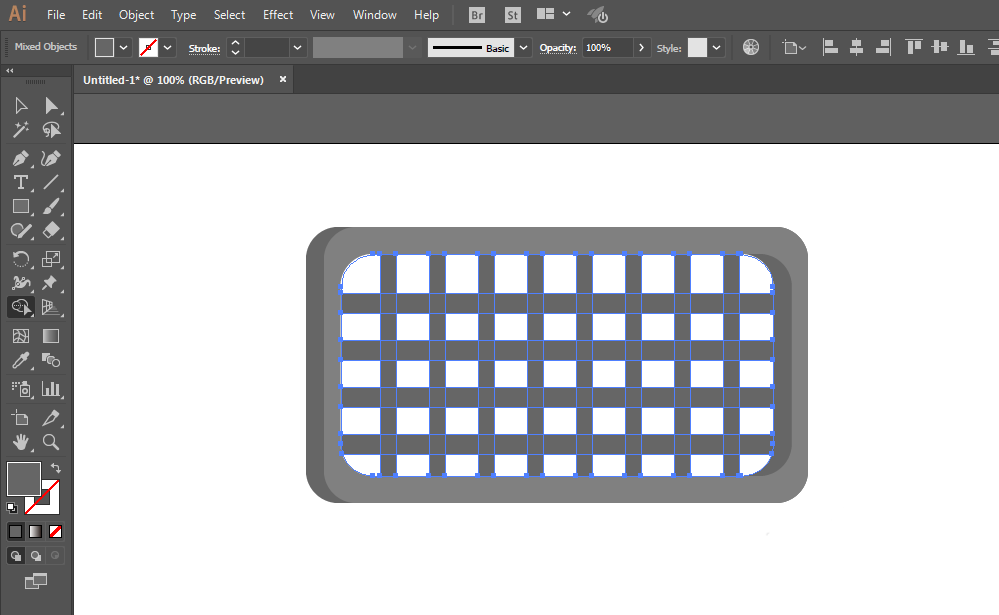Open the Basic brush definition dropdown
999x615 pixels.
pyautogui.click(x=524, y=48)
